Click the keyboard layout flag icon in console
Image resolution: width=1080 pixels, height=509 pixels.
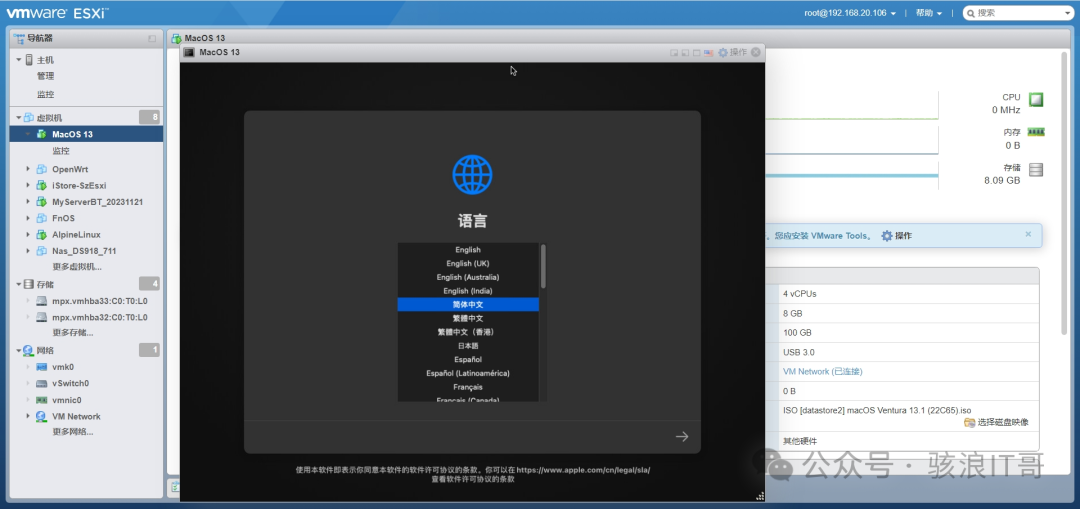(708, 52)
